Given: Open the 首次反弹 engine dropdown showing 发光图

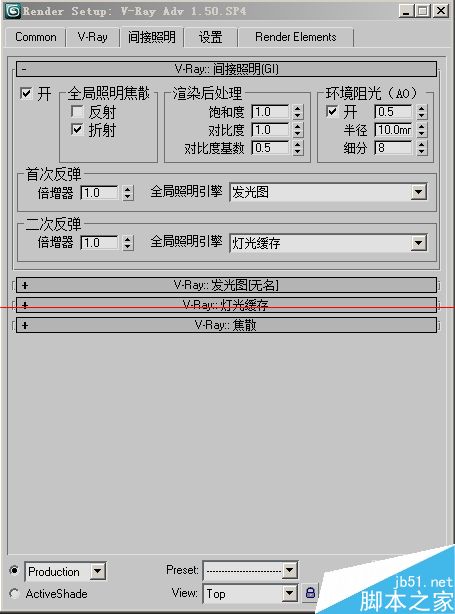Looking at the screenshot, I should click(328, 192).
